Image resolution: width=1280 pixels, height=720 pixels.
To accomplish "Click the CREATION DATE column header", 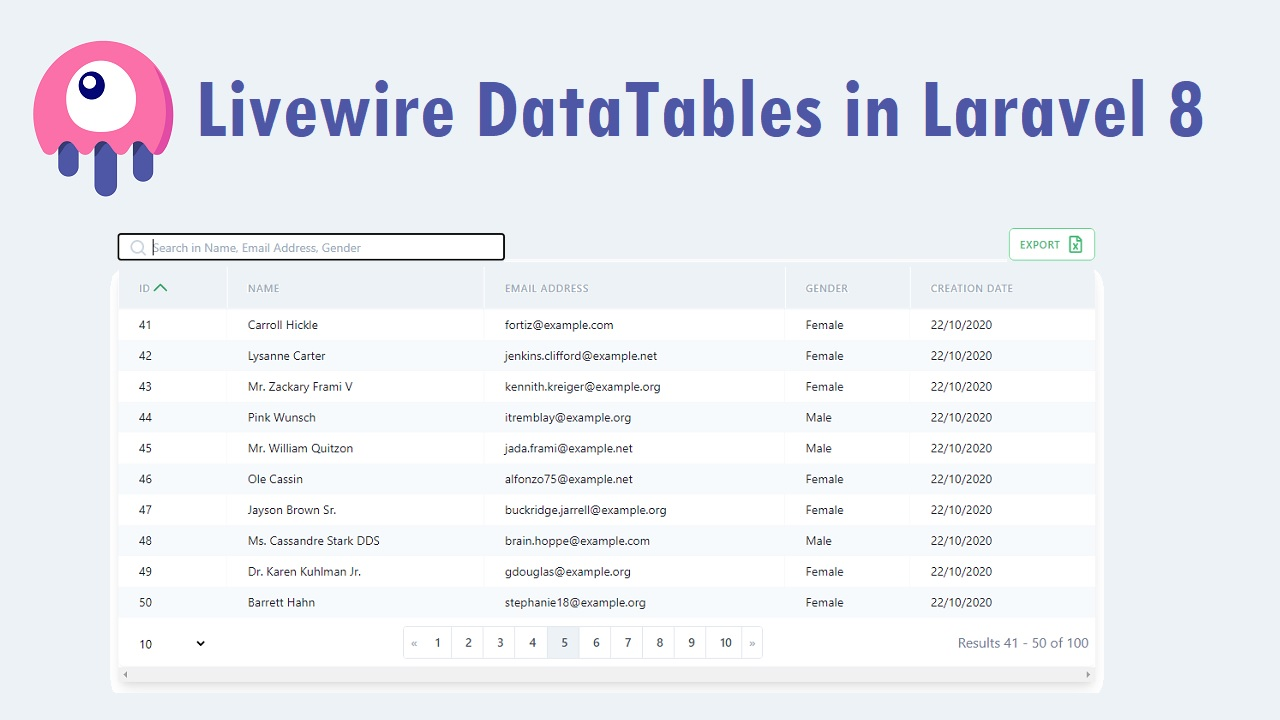I will 971,288.
